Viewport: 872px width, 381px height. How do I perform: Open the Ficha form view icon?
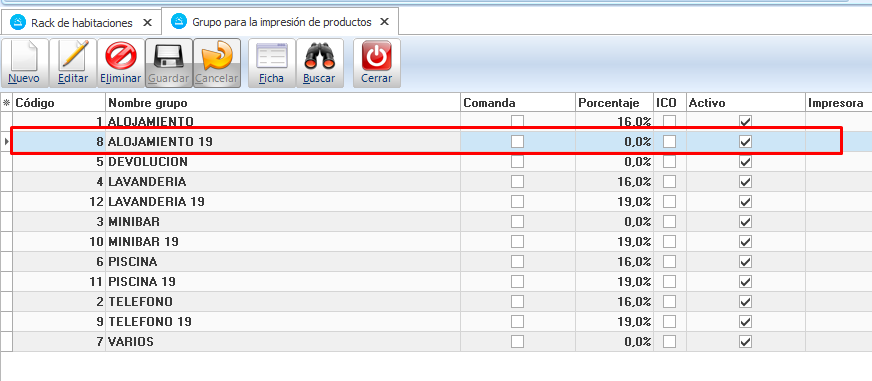coord(271,56)
